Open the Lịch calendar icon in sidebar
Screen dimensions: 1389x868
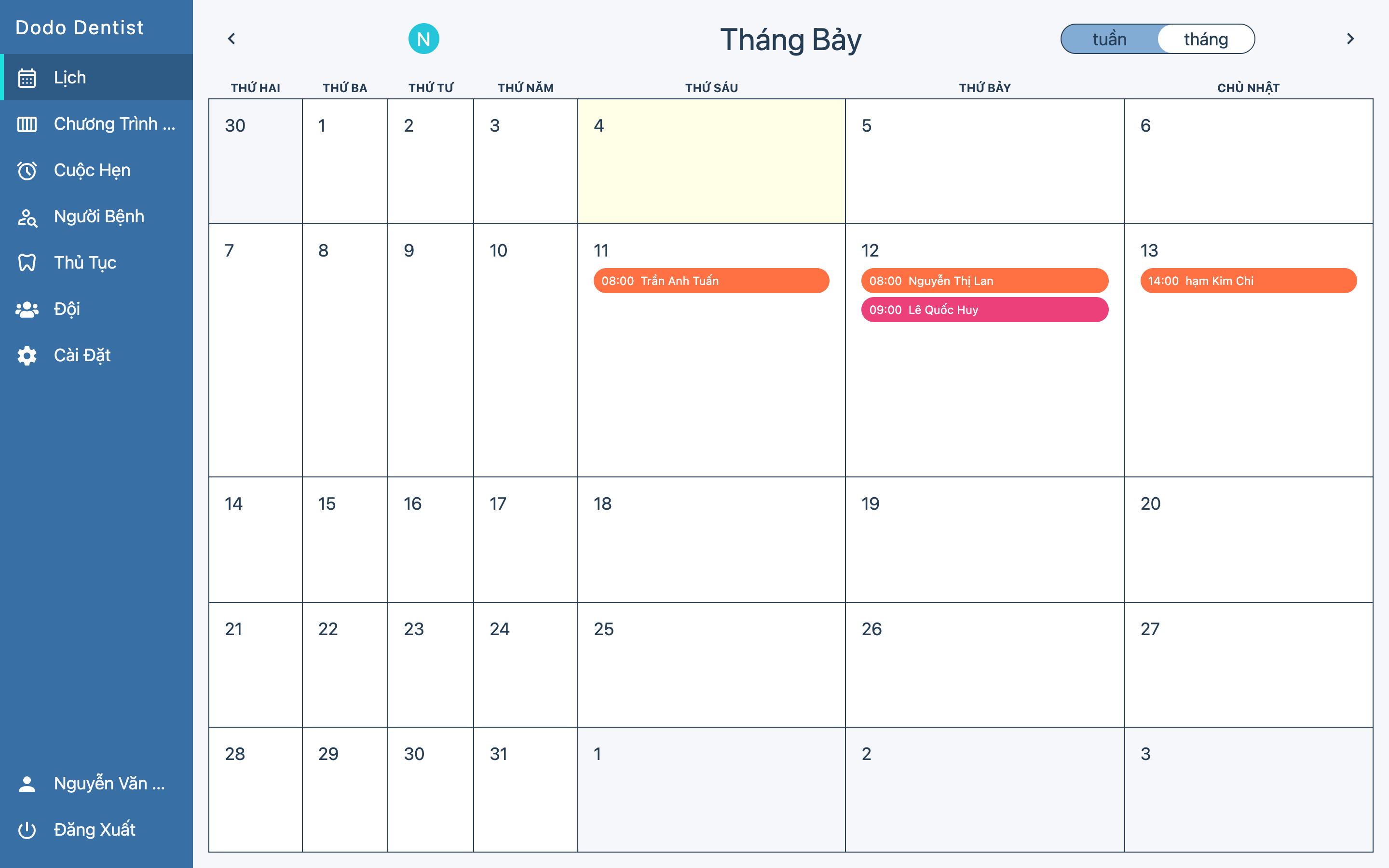pos(27,78)
